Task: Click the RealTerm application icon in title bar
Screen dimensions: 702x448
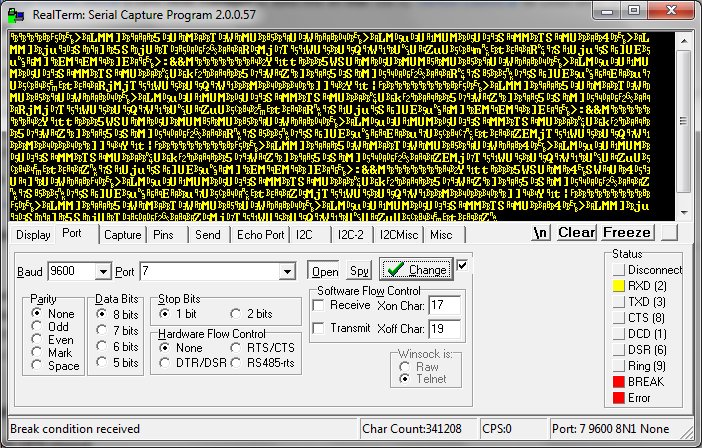Action: click(x=16, y=15)
